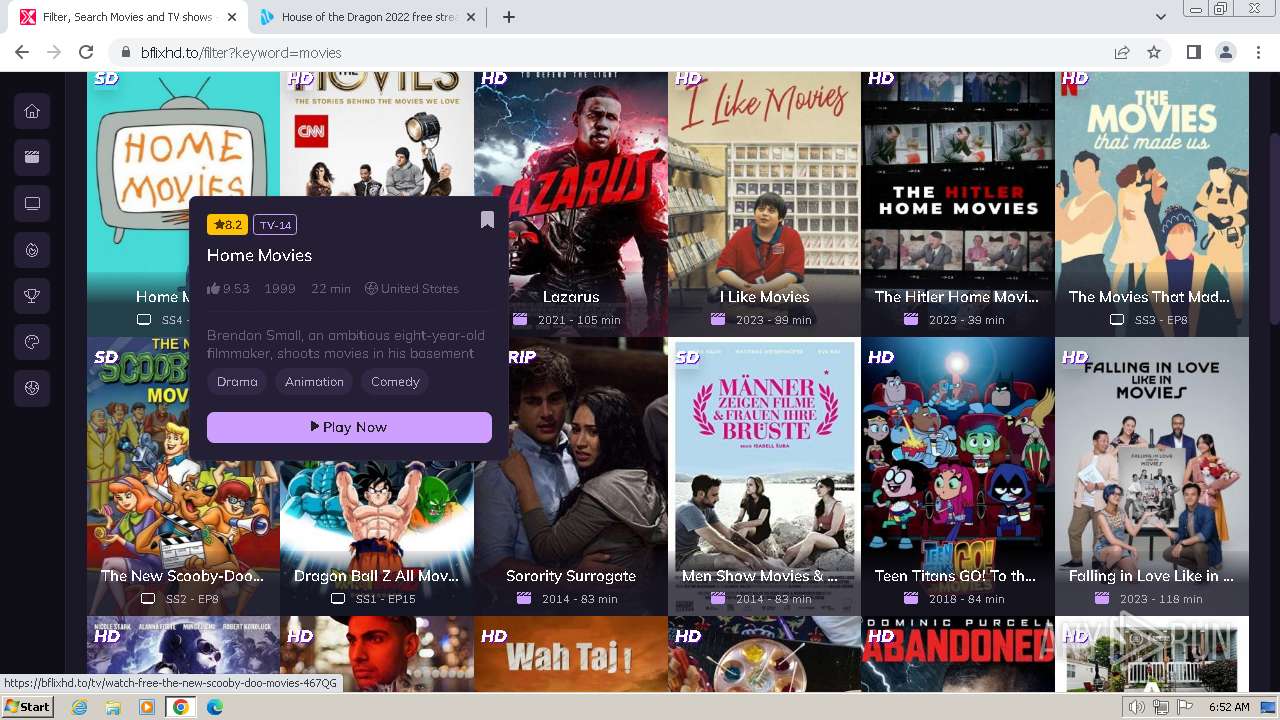The width and height of the screenshot is (1280, 720).
Task: Open a new browser tab
Action: [509, 17]
